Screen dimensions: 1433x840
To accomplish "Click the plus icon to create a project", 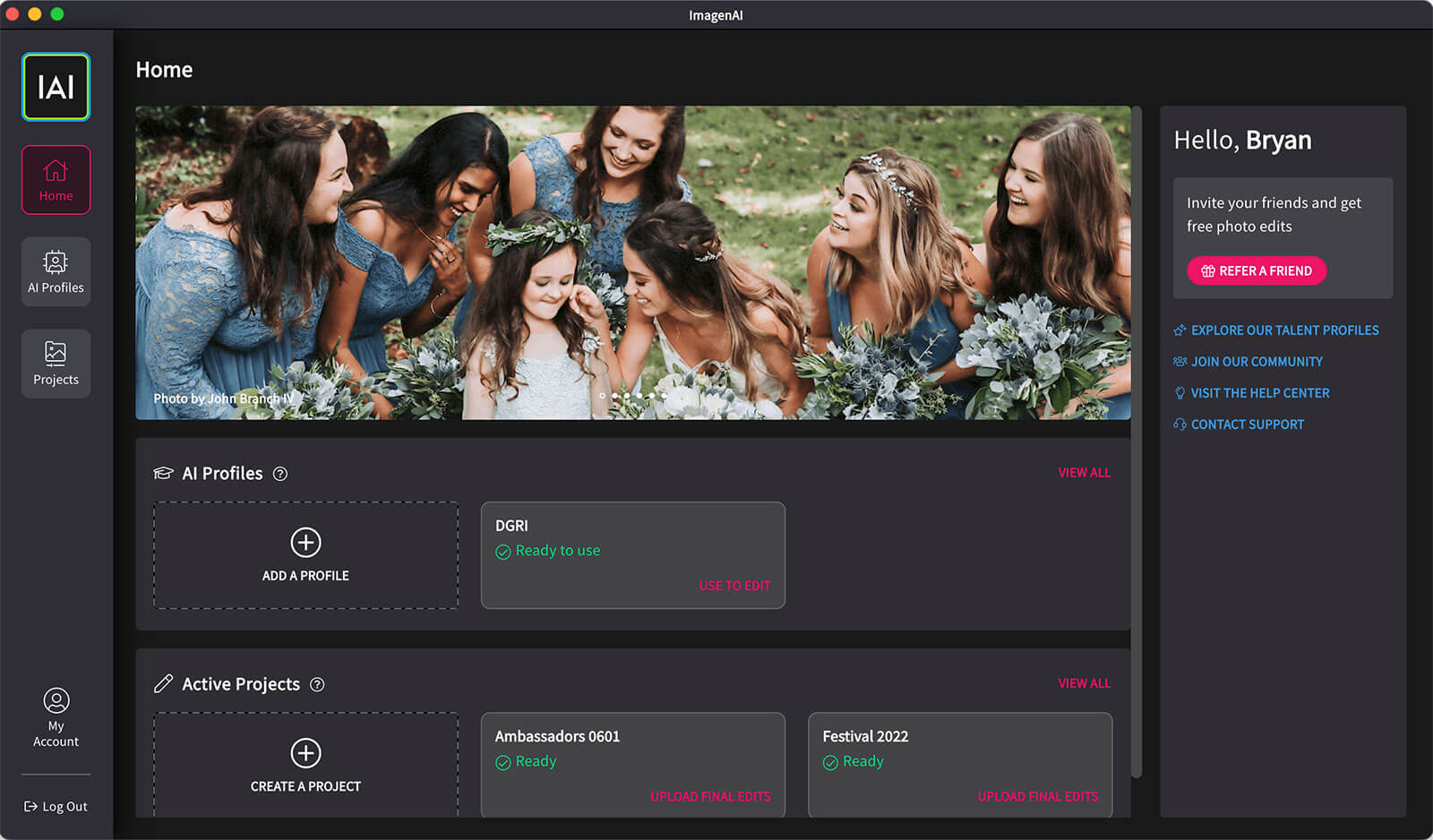I will [x=305, y=753].
